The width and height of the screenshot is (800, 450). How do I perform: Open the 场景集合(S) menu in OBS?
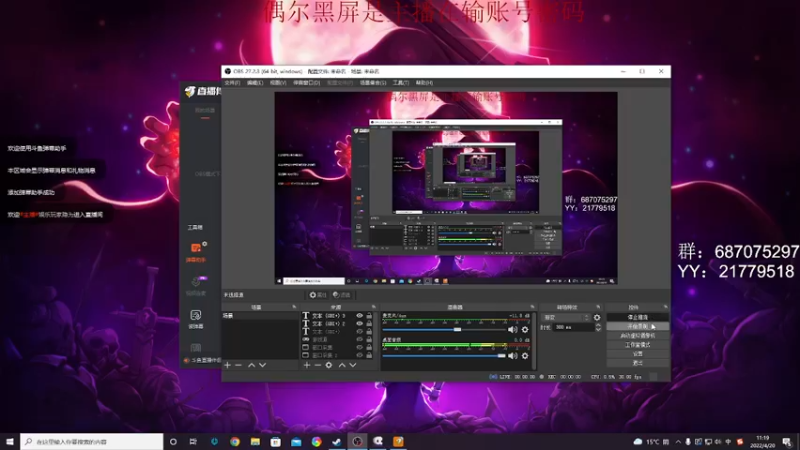pyautogui.click(x=373, y=83)
